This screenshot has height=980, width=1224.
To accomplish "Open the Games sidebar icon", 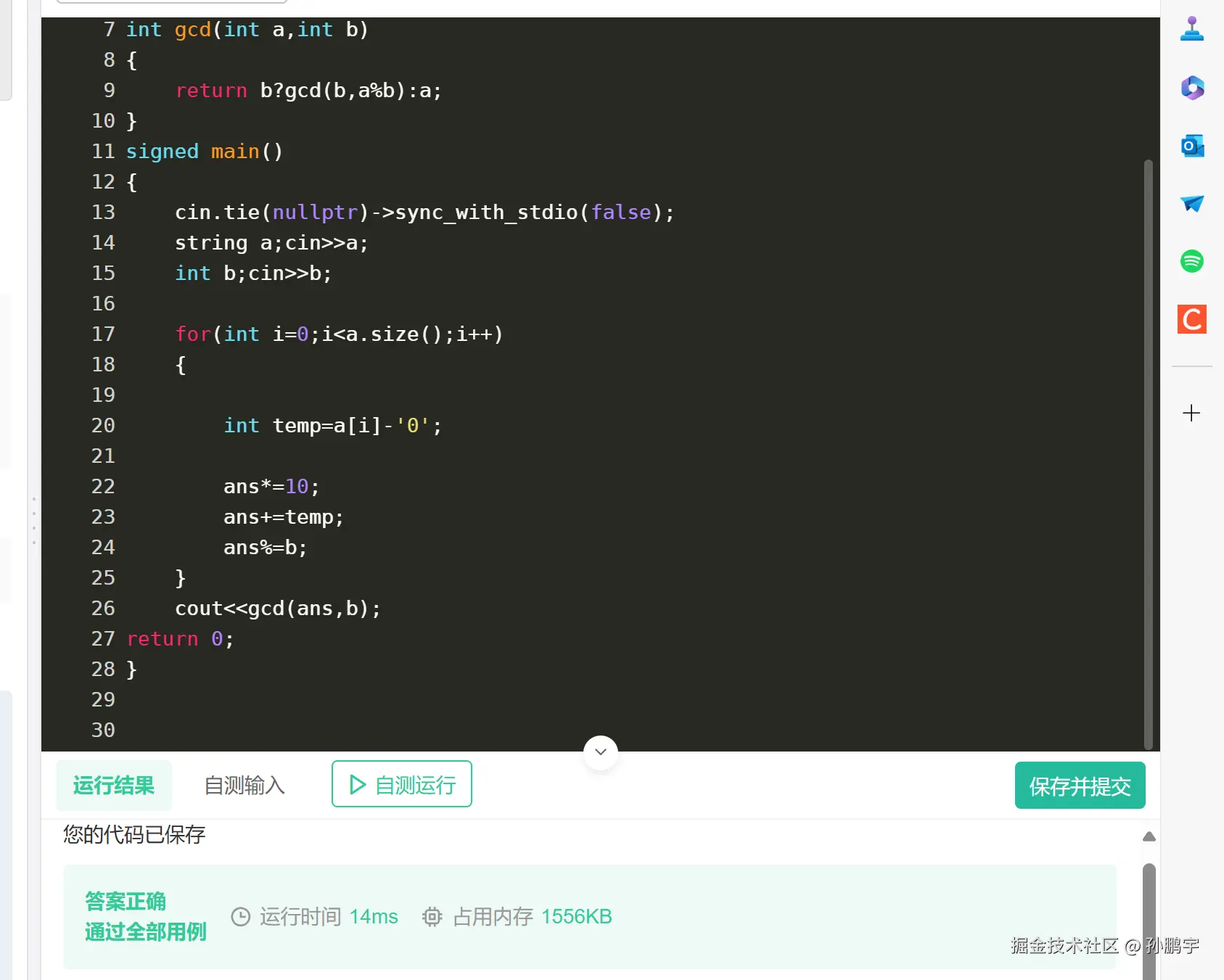I will point(1191,29).
